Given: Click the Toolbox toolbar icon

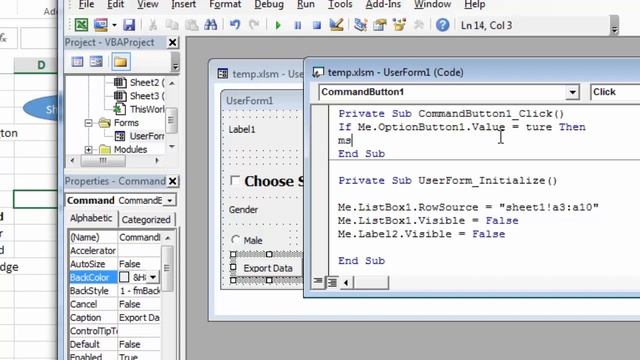Looking at the screenshot, I should pyautogui.click(x=419, y=25).
